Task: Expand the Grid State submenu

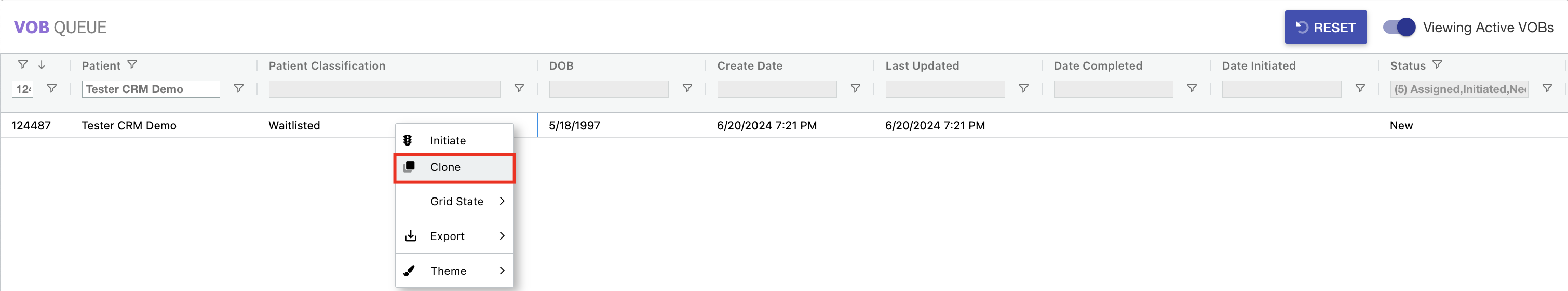Action: [455, 202]
